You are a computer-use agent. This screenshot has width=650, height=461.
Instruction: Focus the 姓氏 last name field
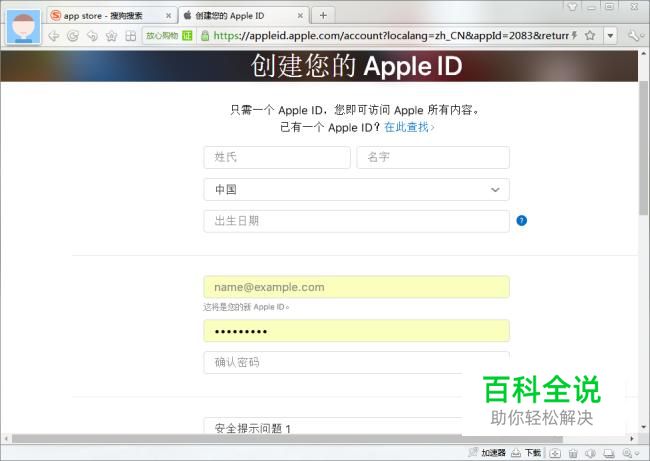(x=277, y=158)
